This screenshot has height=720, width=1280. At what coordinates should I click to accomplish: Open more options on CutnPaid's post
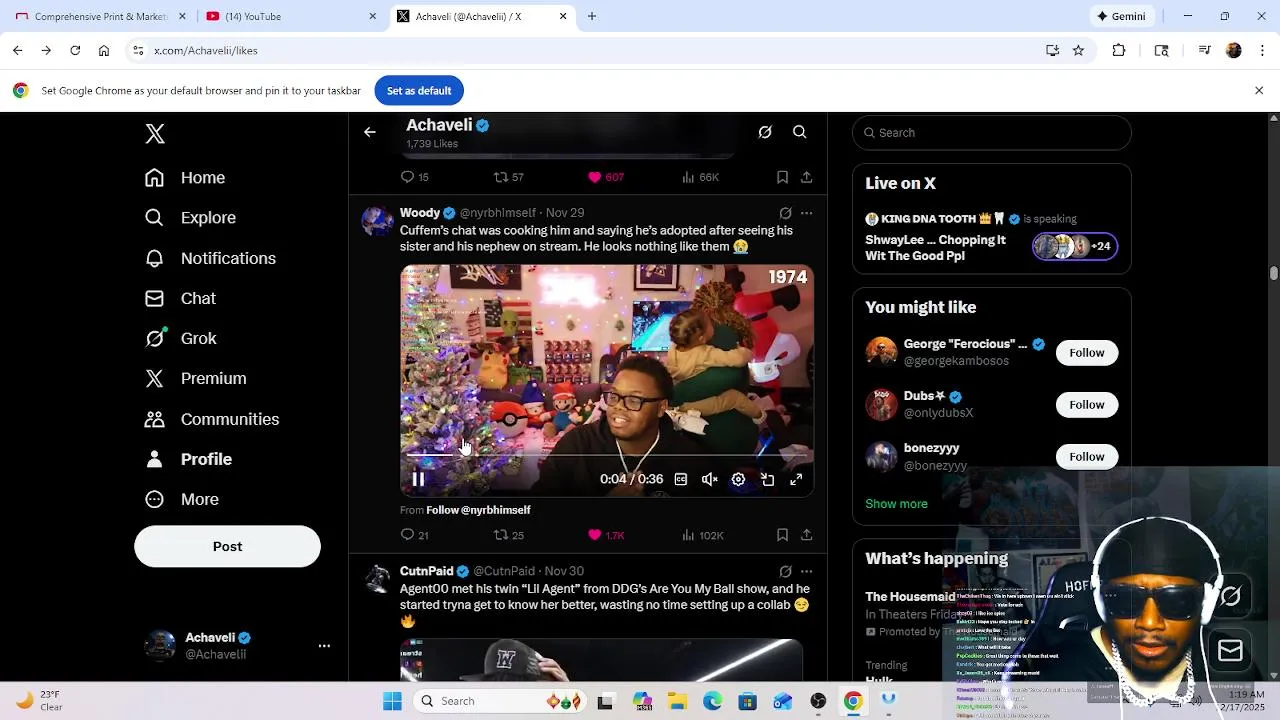click(806, 571)
